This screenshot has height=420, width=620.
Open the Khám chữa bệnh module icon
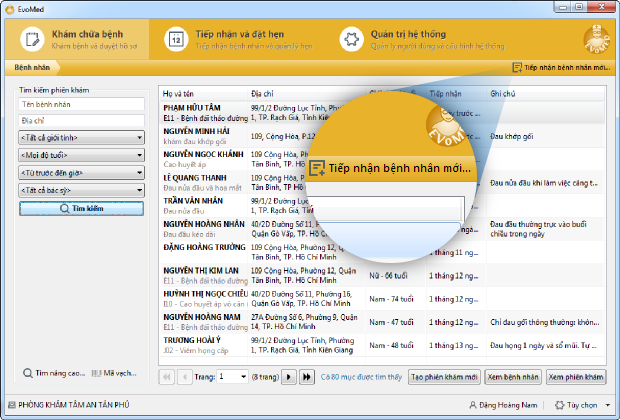[x=32, y=39]
